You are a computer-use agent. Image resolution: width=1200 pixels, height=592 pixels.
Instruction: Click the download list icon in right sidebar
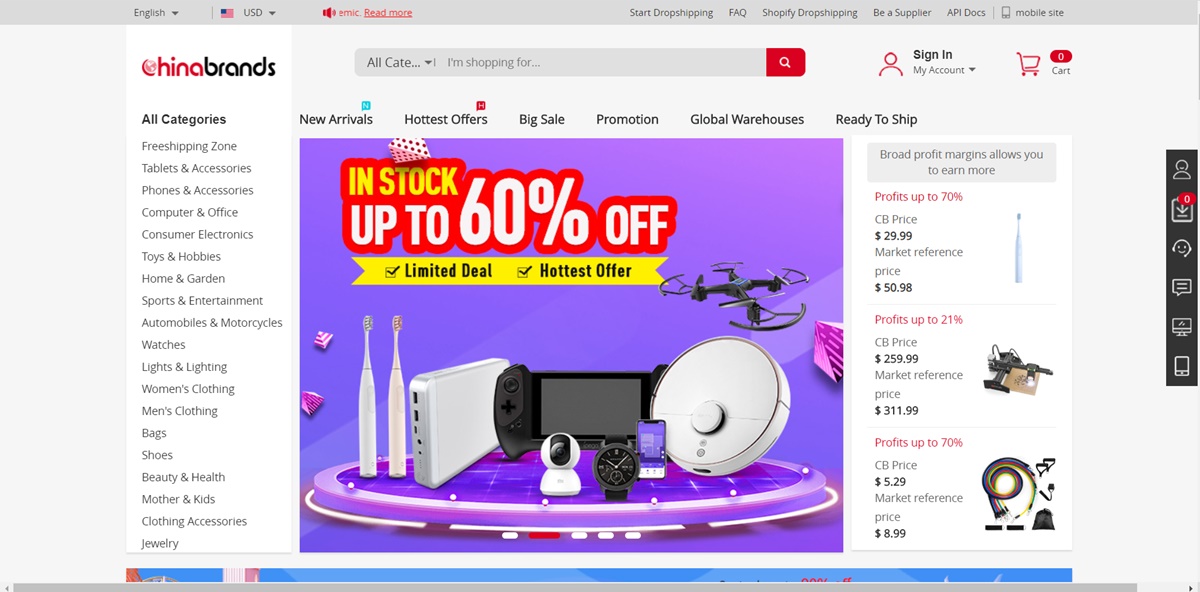click(1182, 209)
